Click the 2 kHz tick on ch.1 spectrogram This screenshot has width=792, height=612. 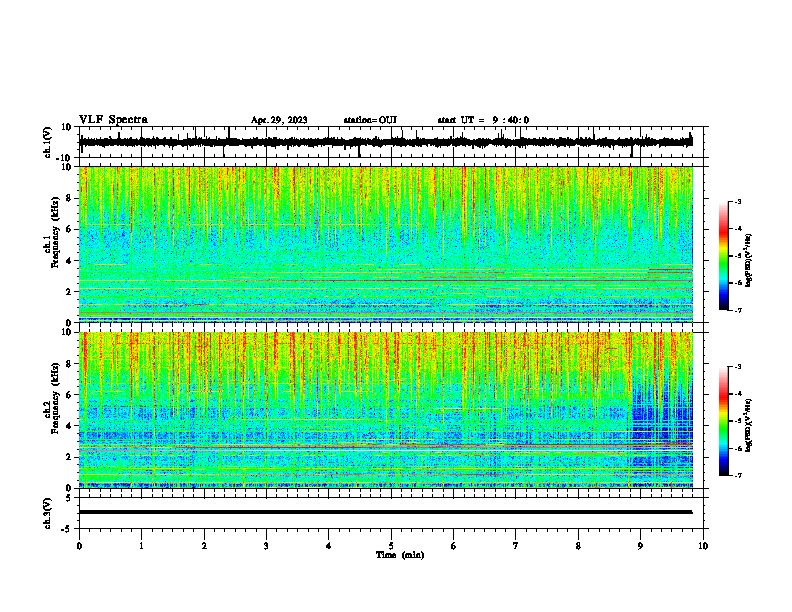(69, 291)
